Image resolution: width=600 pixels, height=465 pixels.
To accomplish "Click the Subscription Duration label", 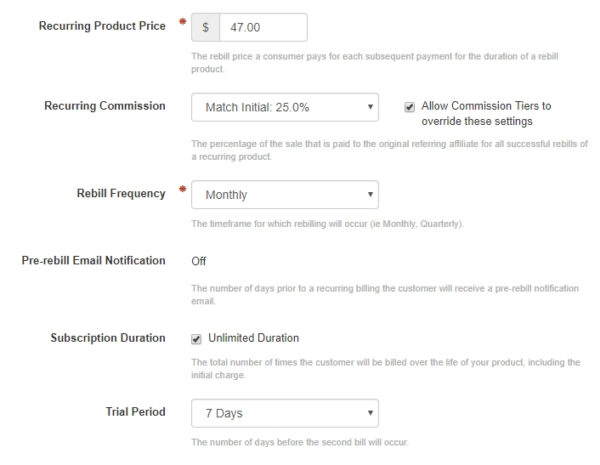I will coord(108,338).
